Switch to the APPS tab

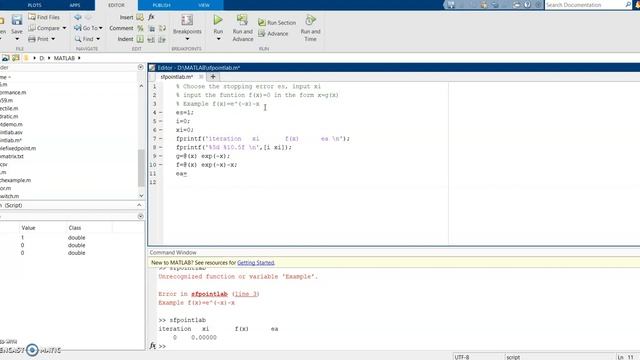tap(75, 5)
